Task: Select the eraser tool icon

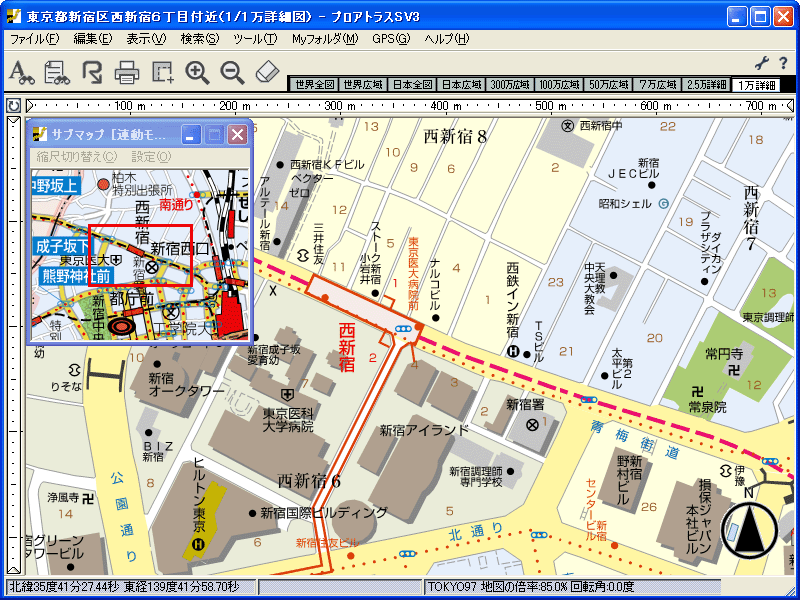Action: coord(267,72)
